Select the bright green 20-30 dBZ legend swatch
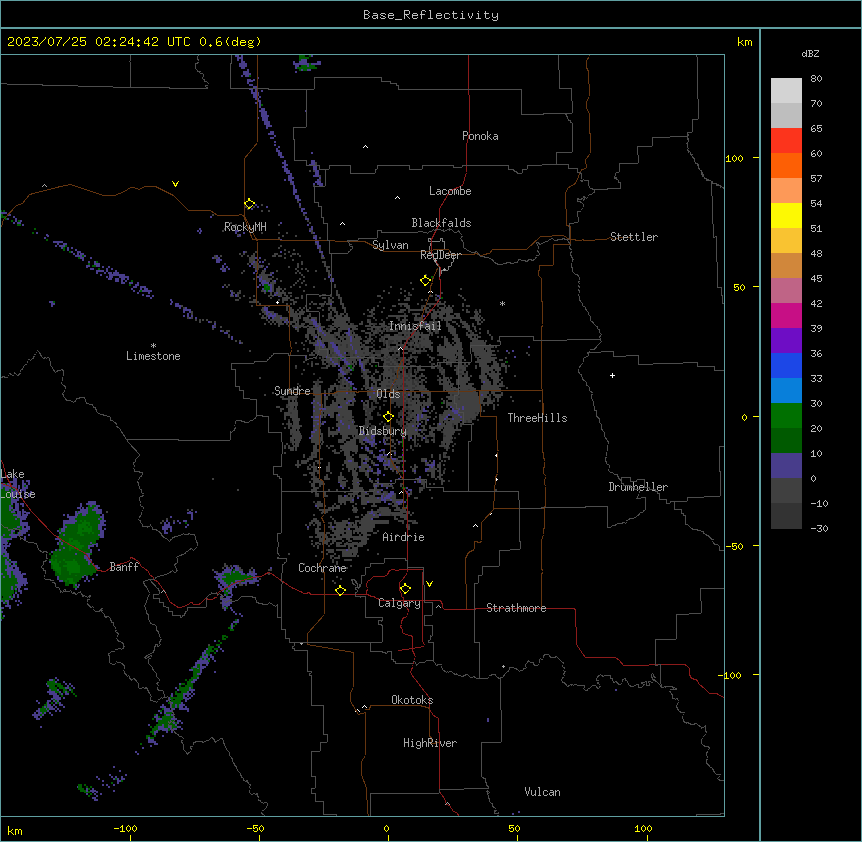Image resolution: width=862 pixels, height=842 pixels. click(x=786, y=416)
